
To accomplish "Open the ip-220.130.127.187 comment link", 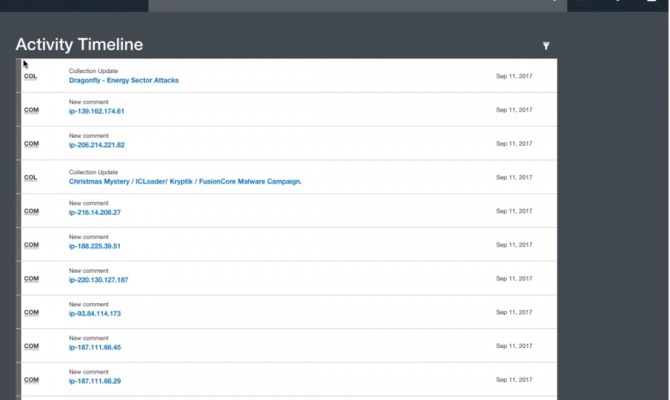I will [98, 280].
